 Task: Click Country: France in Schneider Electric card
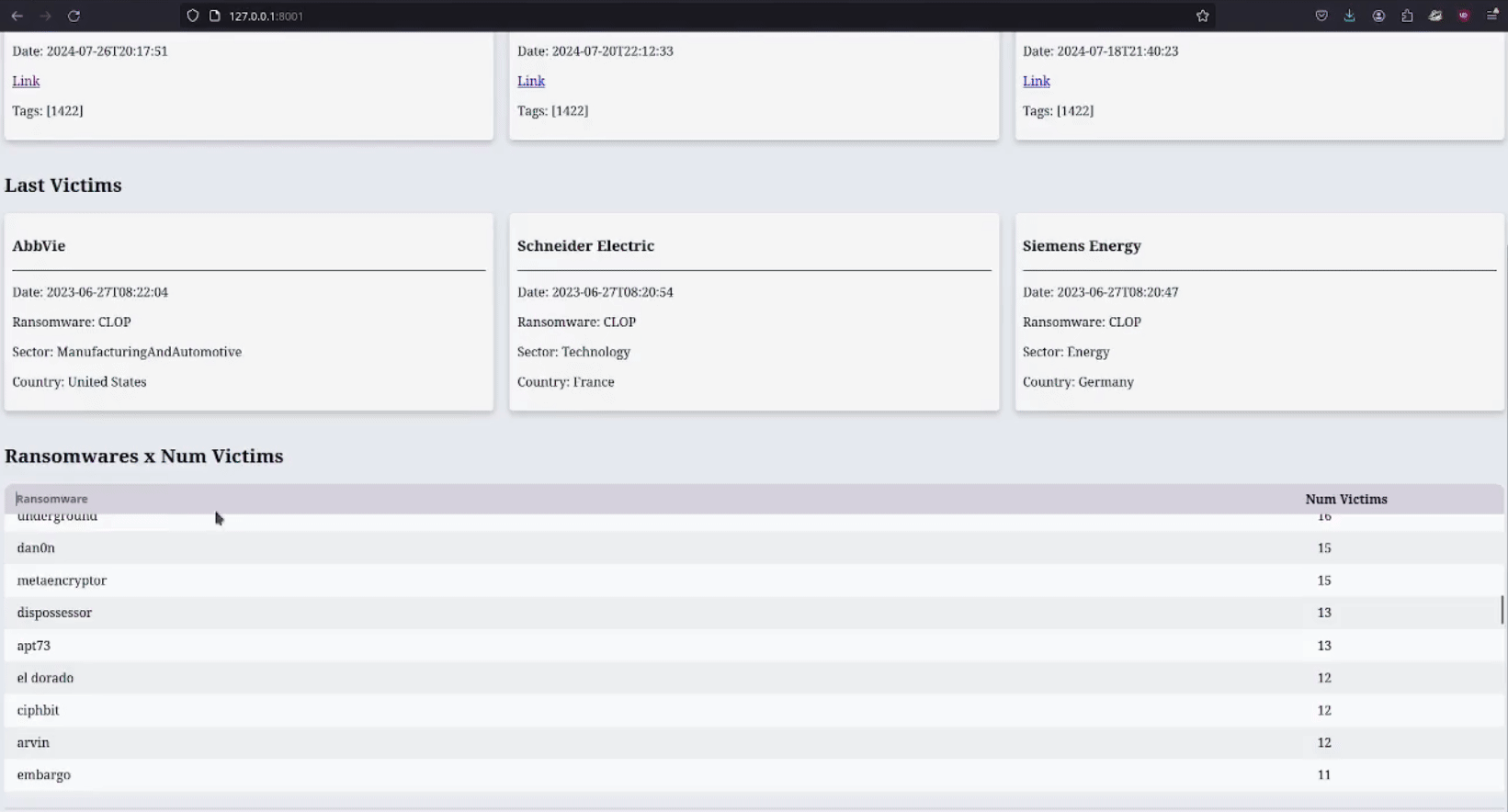pos(566,382)
